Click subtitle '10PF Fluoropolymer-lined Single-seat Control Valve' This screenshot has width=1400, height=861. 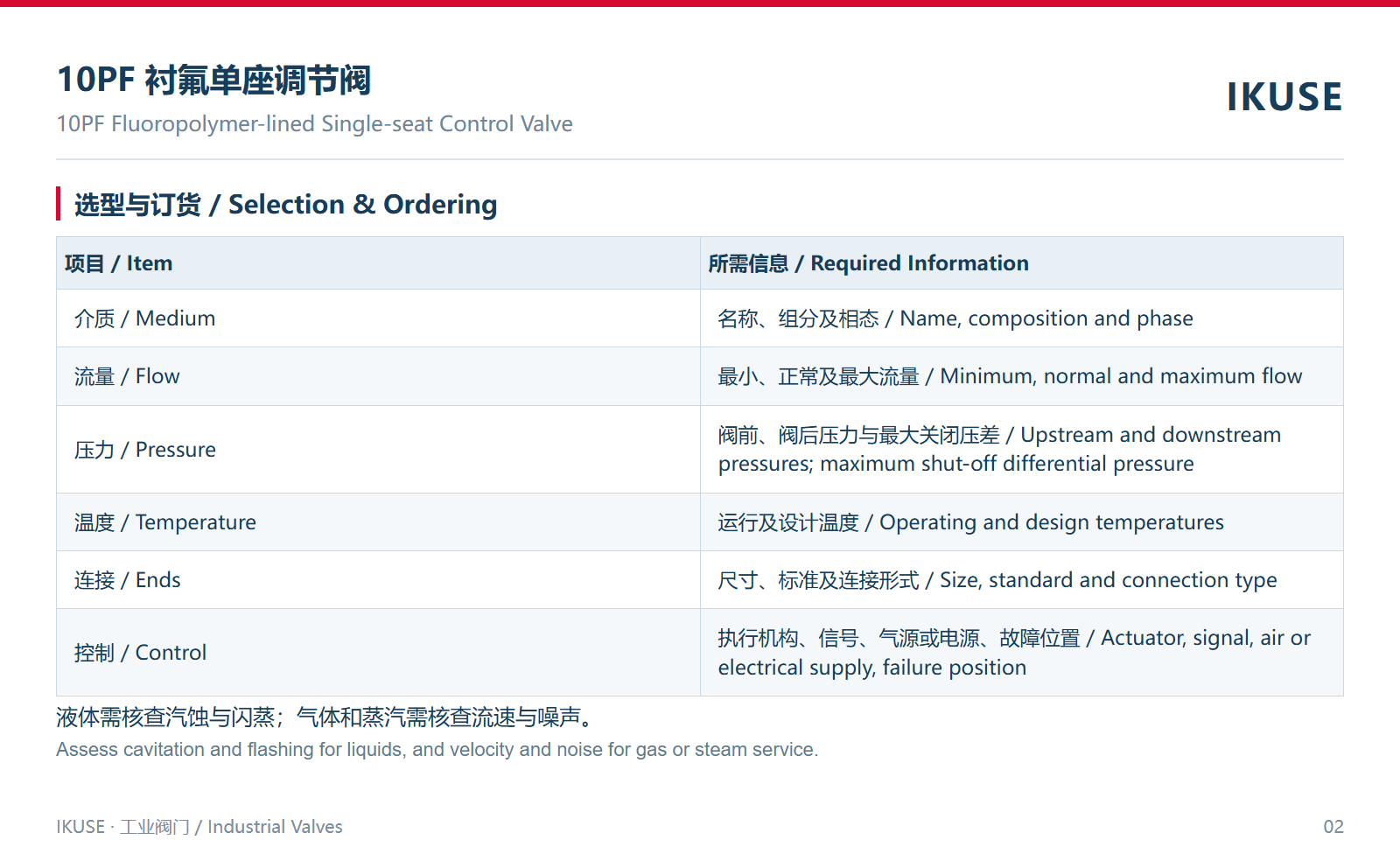coord(315,123)
